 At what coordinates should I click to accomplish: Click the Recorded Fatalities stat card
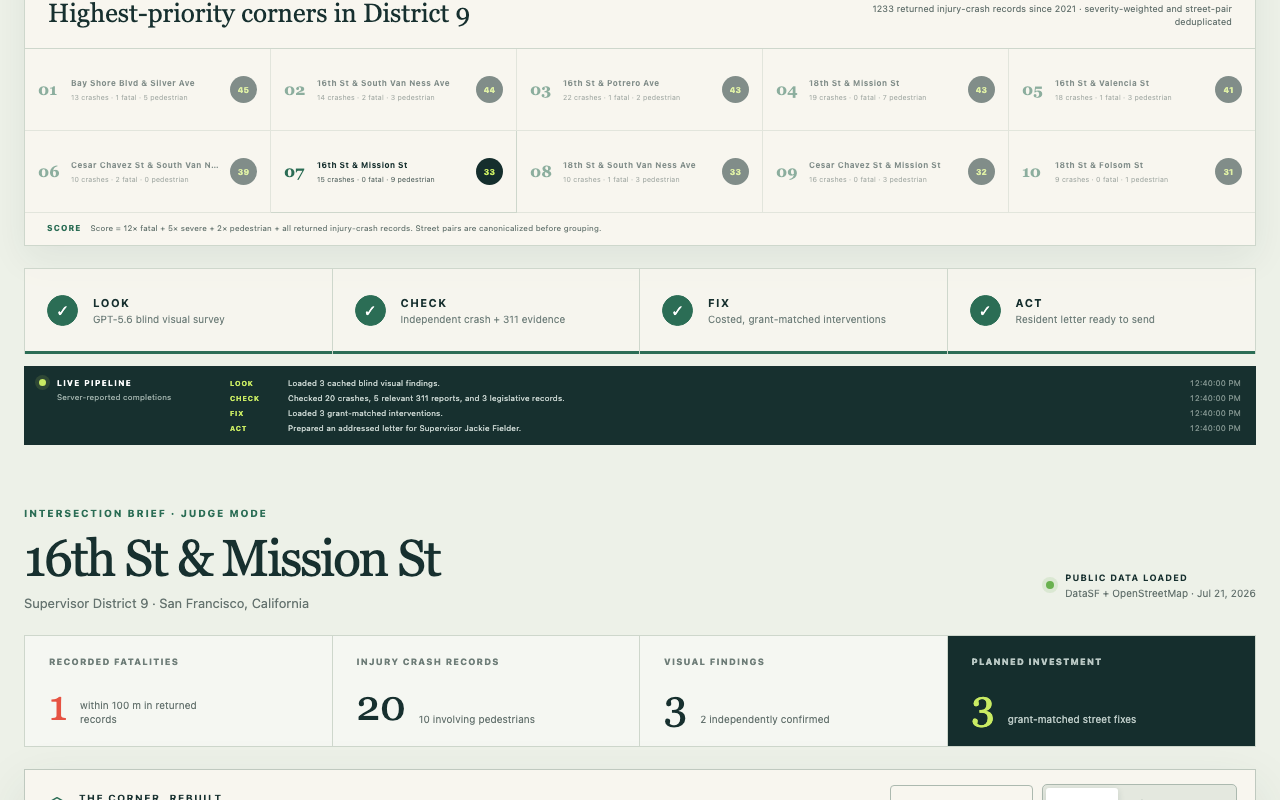tap(178, 691)
